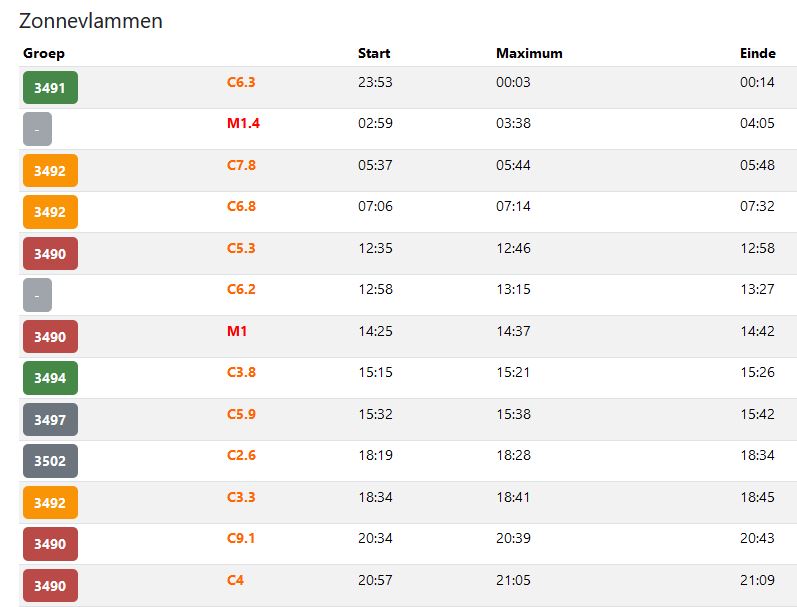This screenshot has width=797, height=607.
Task: Click the dash badge in M1.4 row
Action: 37,129
